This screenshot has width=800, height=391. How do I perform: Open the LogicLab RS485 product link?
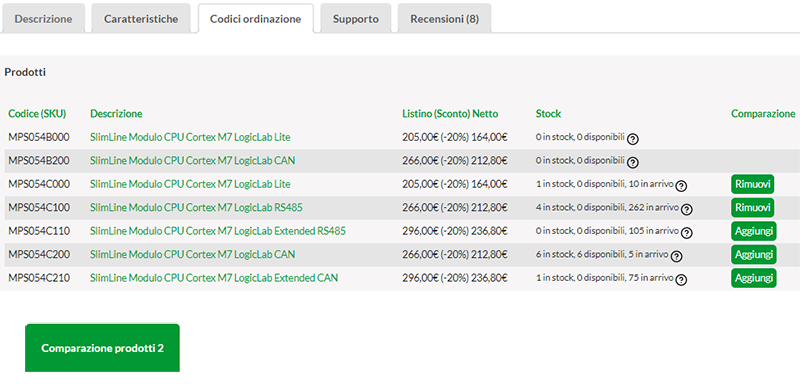click(x=196, y=207)
